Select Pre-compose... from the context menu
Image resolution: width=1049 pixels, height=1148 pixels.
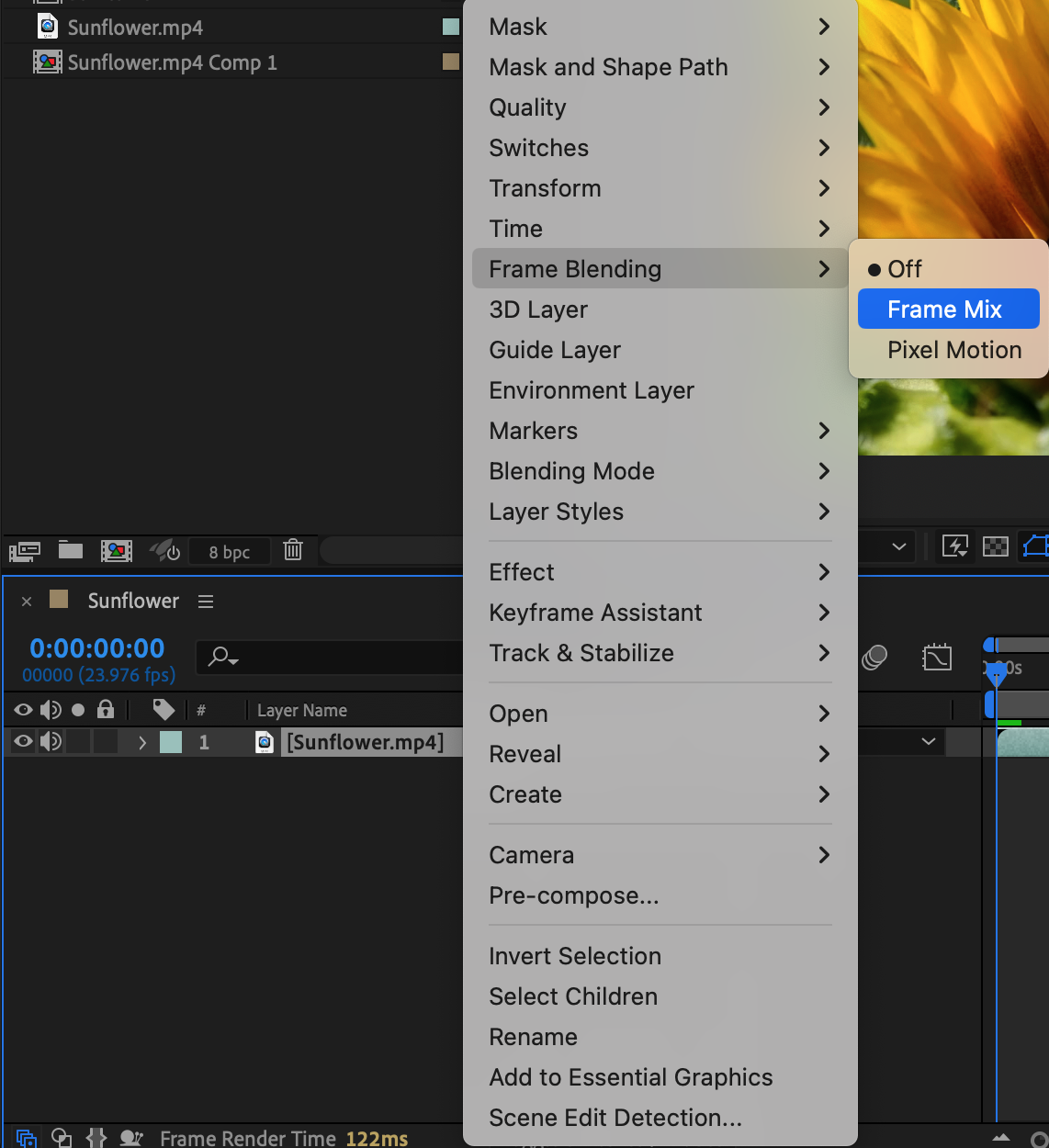tap(573, 895)
